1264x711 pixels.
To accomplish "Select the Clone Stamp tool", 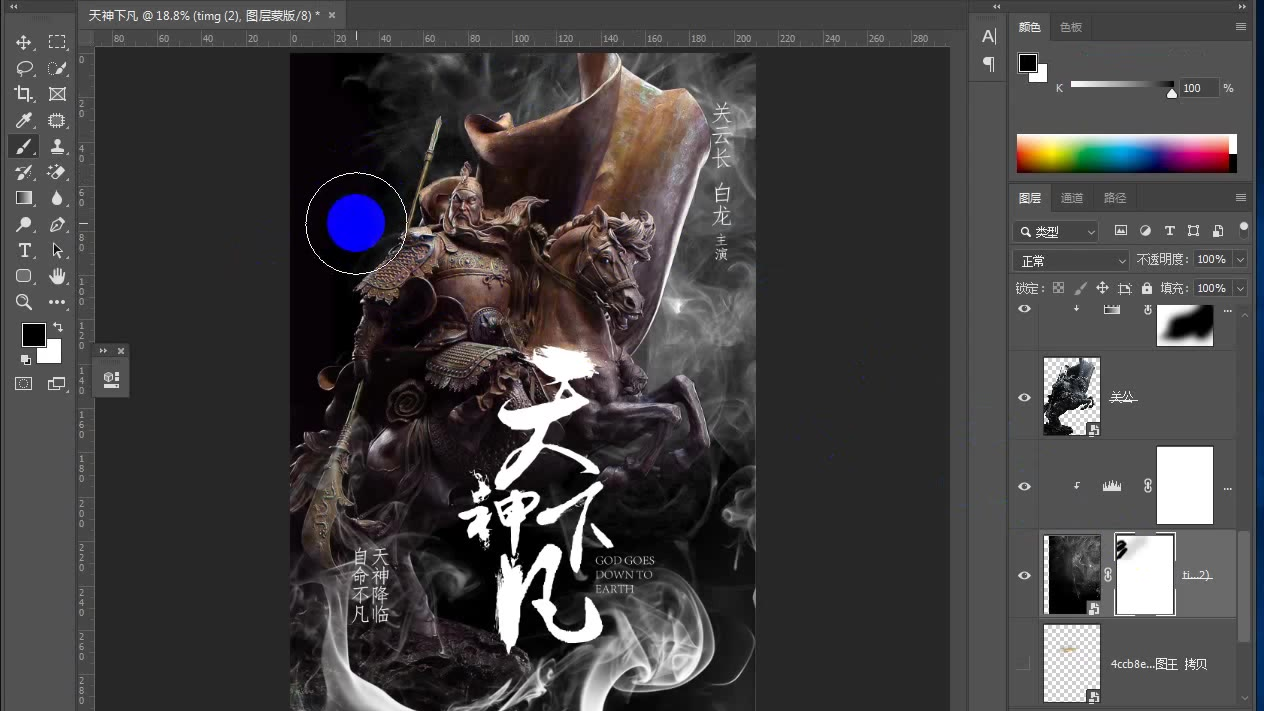I will click(x=57, y=146).
